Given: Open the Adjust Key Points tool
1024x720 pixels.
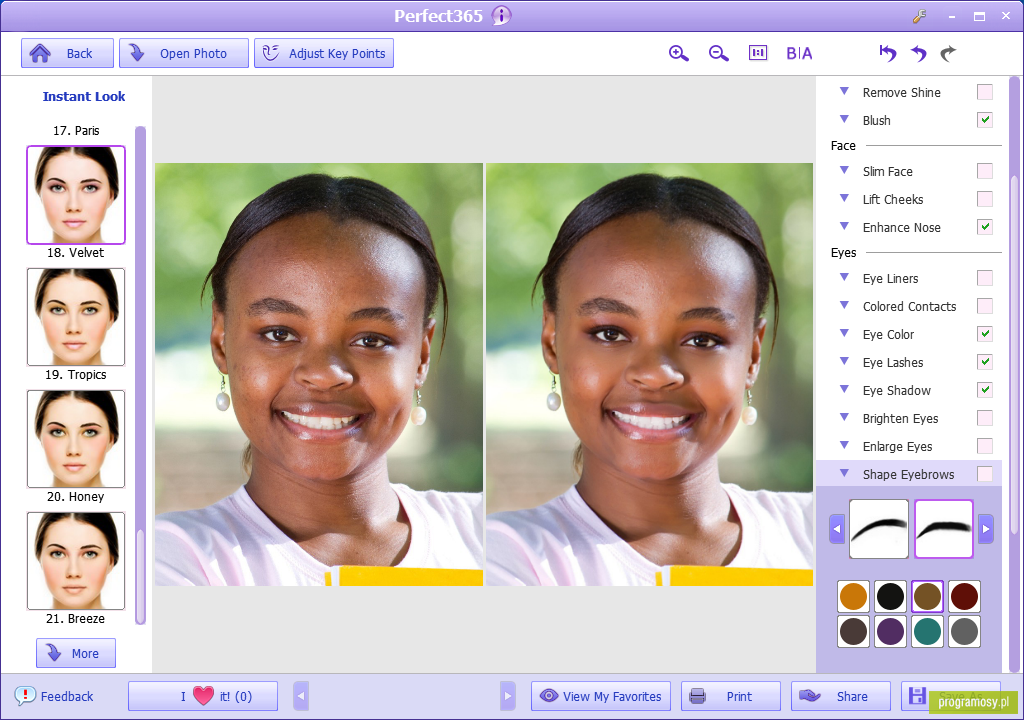Looking at the screenshot, I should click(x=324, y=53).
